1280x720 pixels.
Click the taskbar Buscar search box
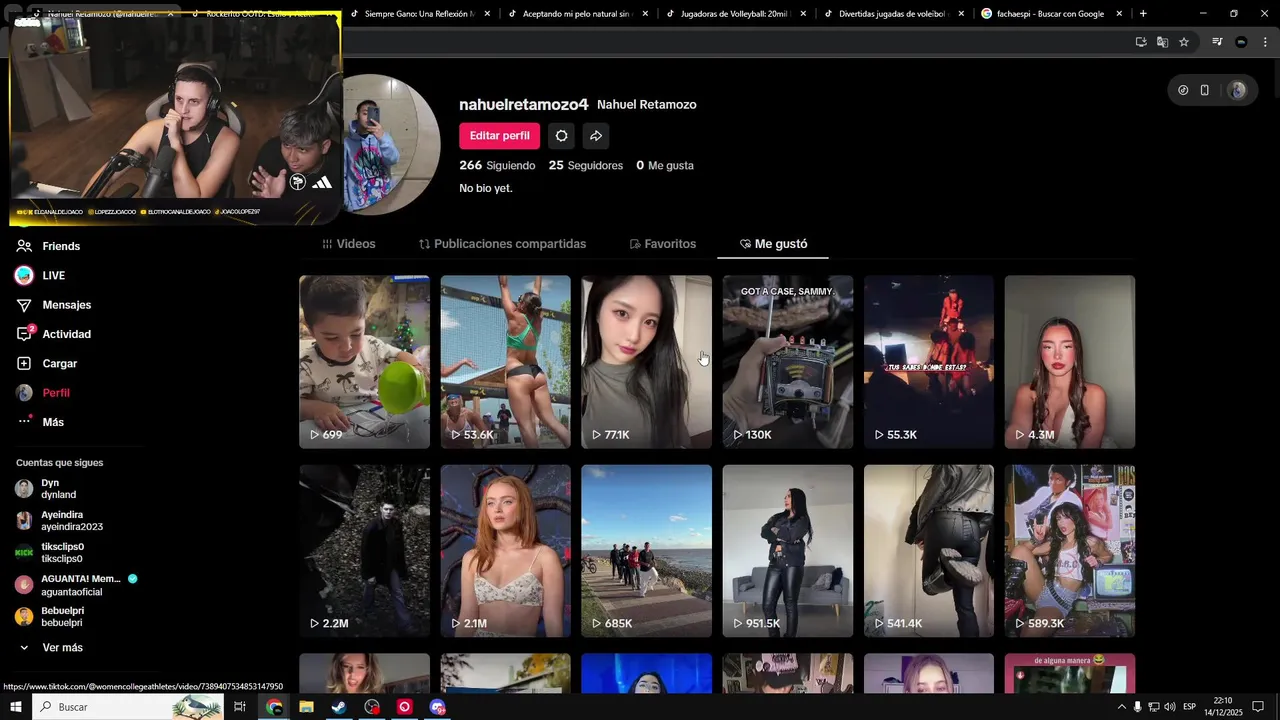128,707
